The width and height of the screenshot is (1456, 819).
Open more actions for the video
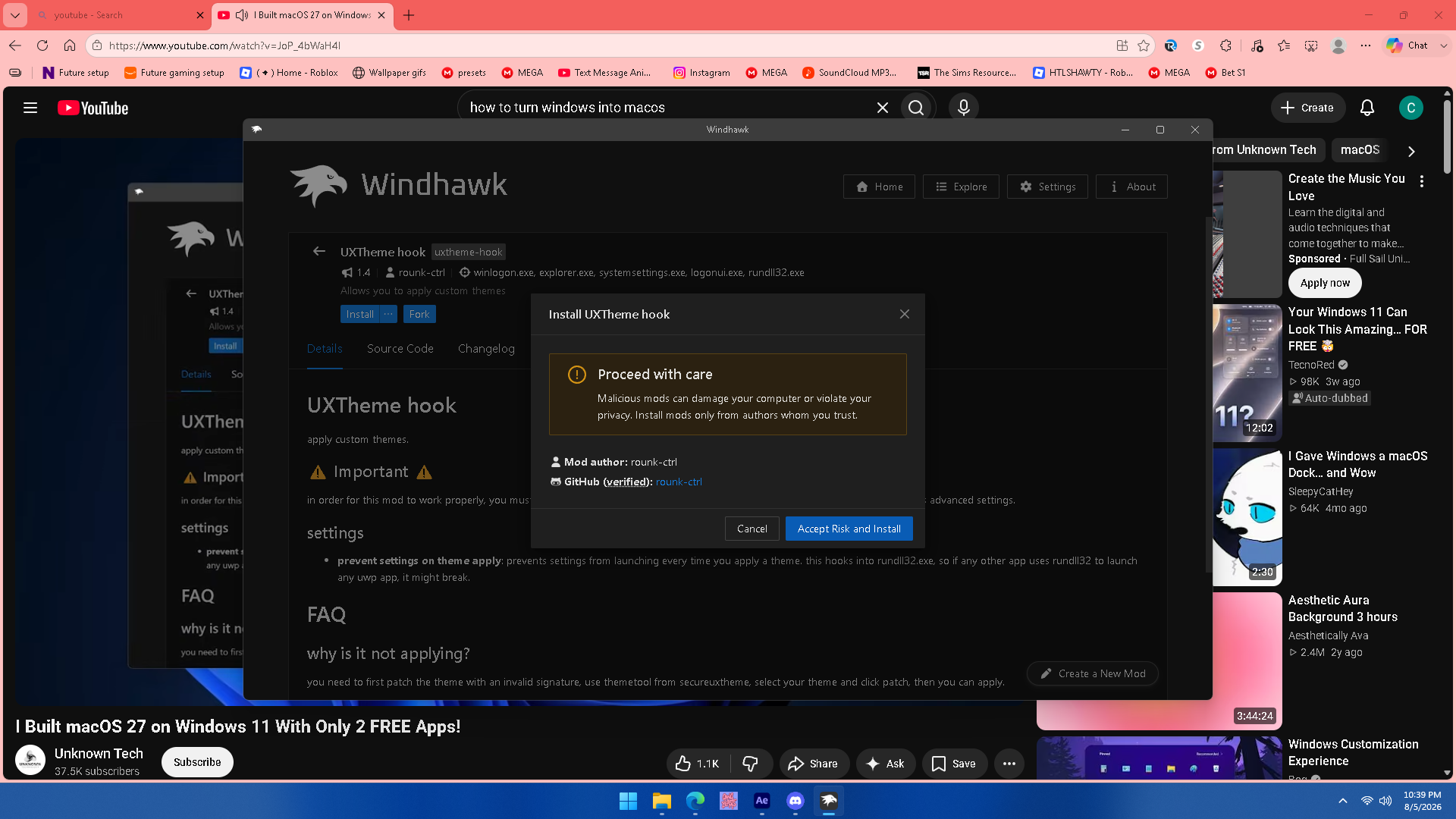coord(1009,764)
